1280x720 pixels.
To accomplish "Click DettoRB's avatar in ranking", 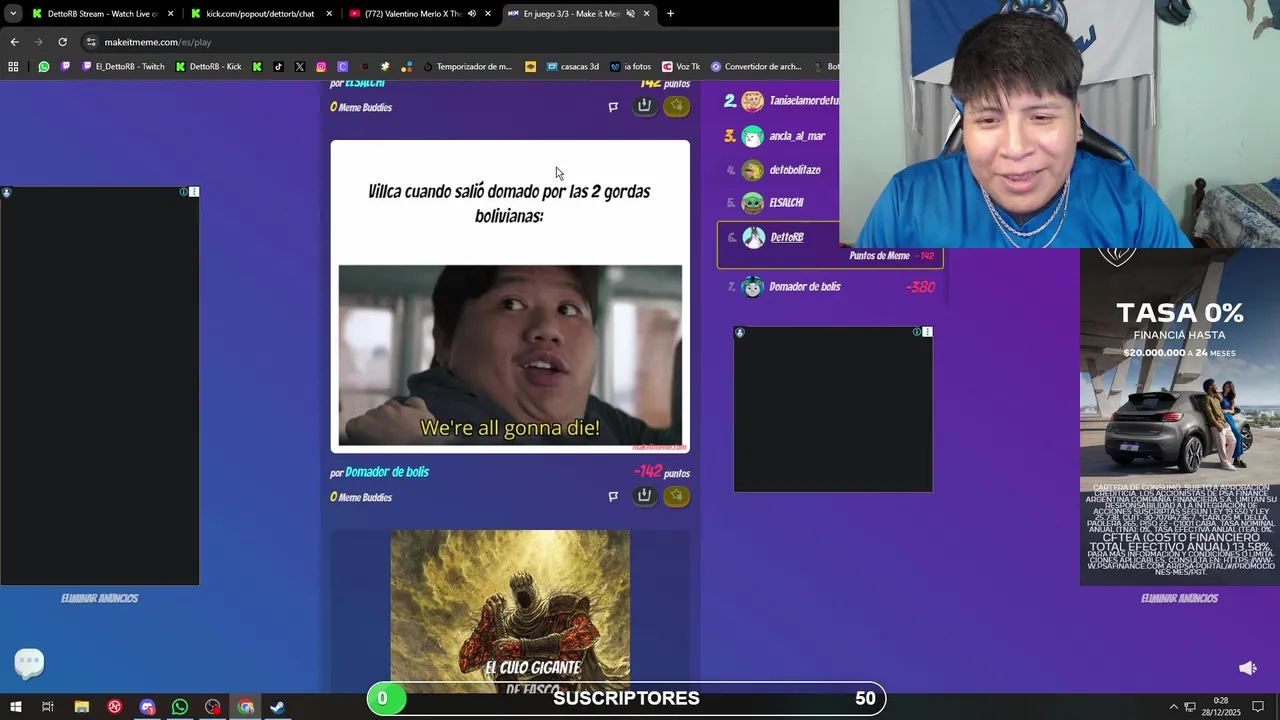I will (x=754, y=237).
